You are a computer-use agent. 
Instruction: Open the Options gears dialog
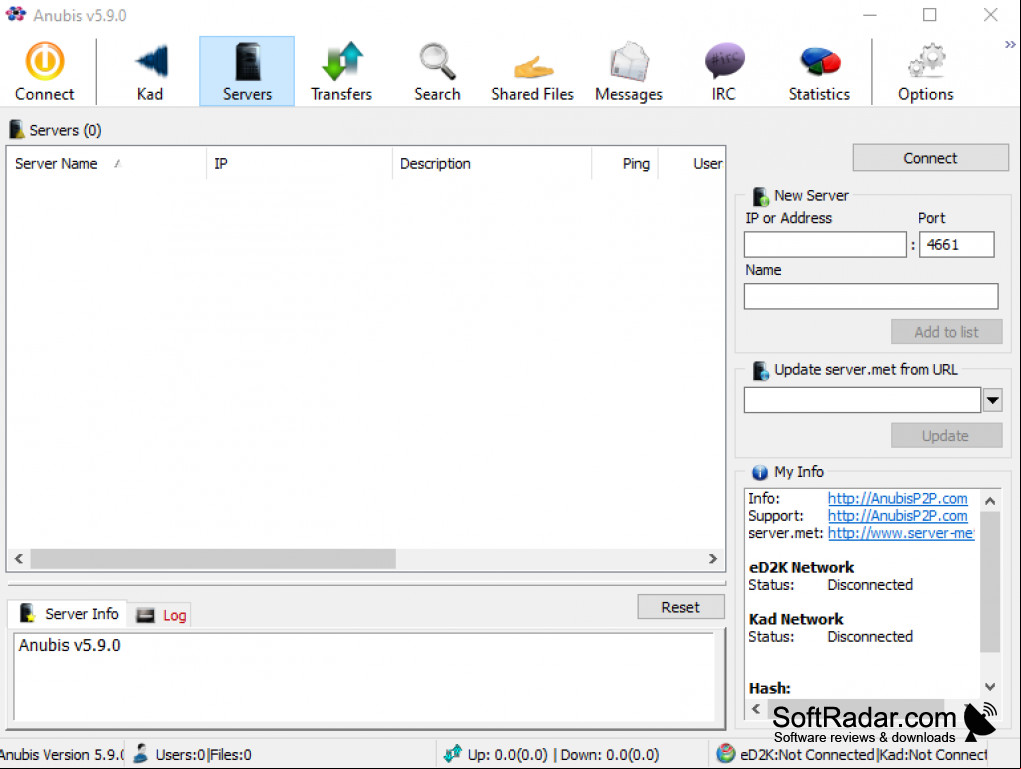(x=925, y=71)
